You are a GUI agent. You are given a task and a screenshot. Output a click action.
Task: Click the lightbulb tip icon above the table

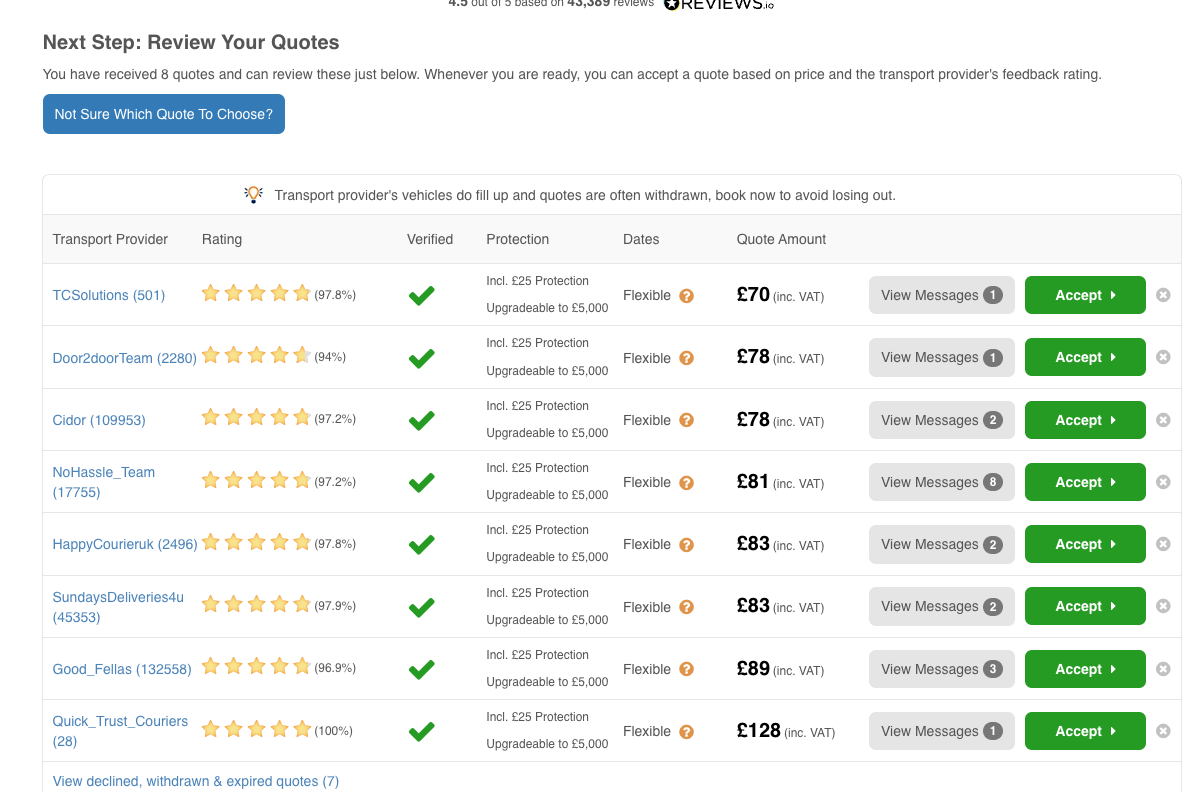click(254, 194)
